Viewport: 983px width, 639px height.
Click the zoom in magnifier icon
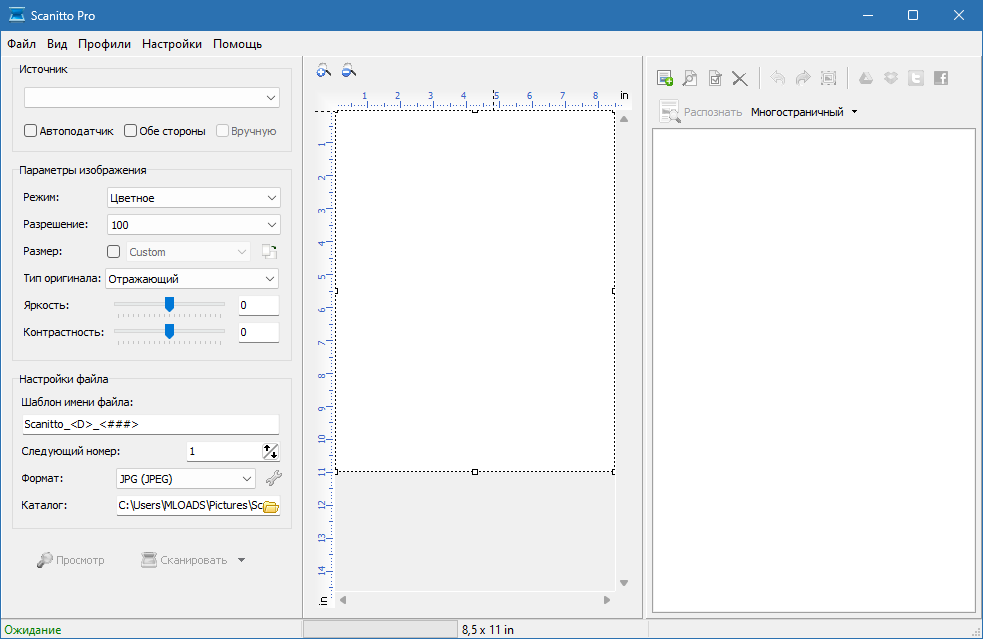point(323,70)
